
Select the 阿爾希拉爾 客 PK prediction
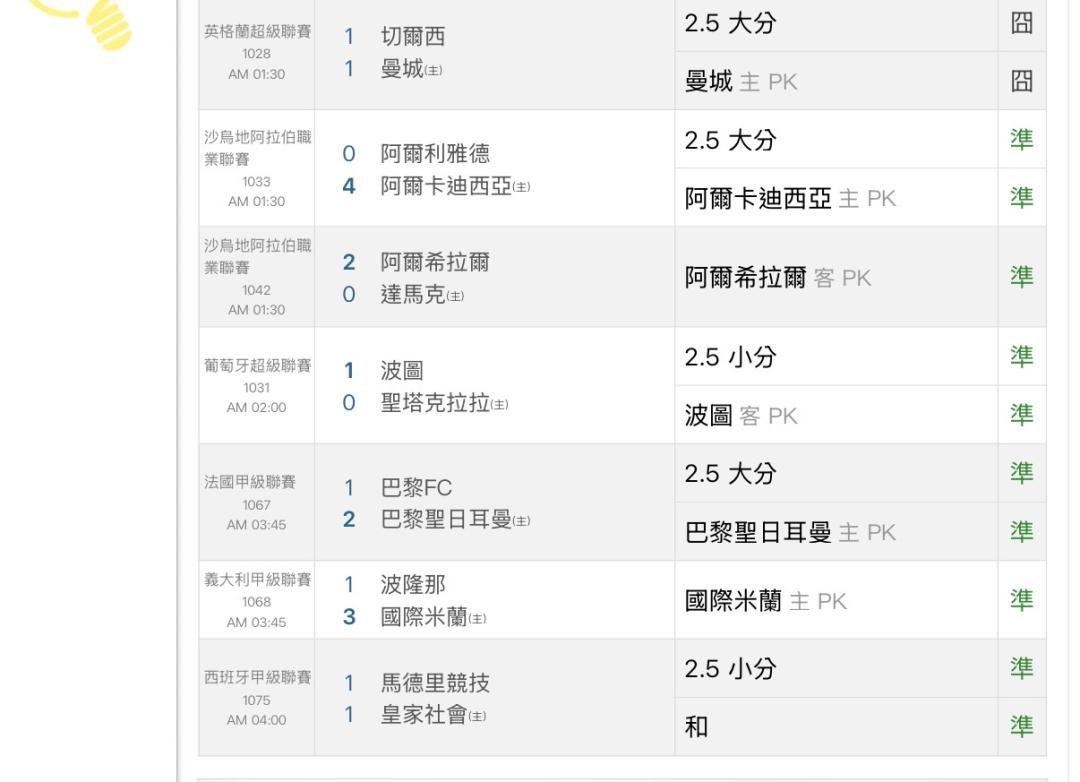(778, 278)
